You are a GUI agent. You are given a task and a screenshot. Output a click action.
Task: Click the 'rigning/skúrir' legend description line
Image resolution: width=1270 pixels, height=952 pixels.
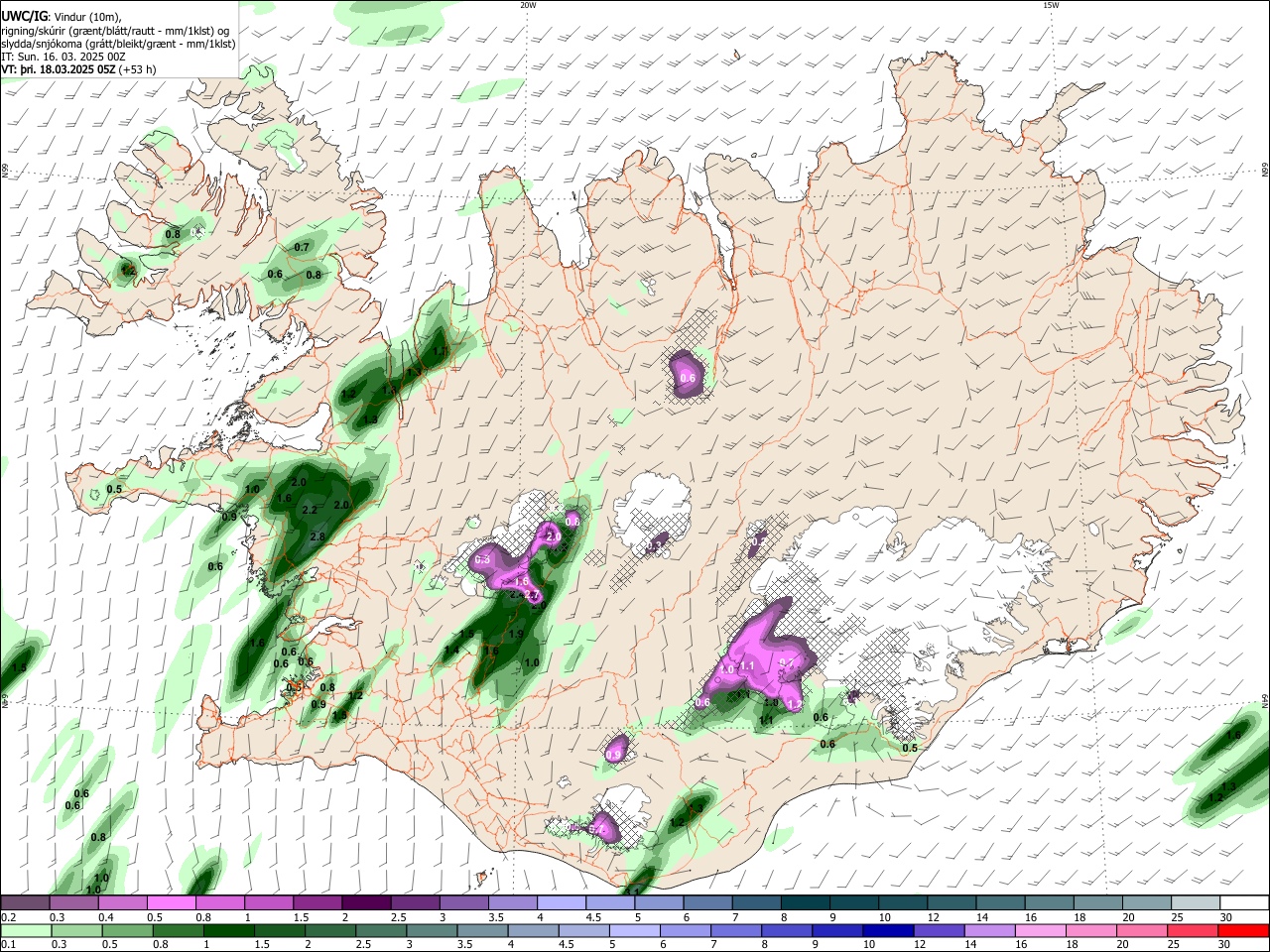115,31
